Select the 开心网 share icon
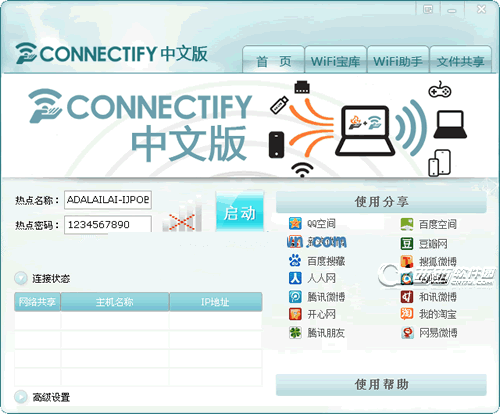 pyautogui.click(x=295, y=314)
